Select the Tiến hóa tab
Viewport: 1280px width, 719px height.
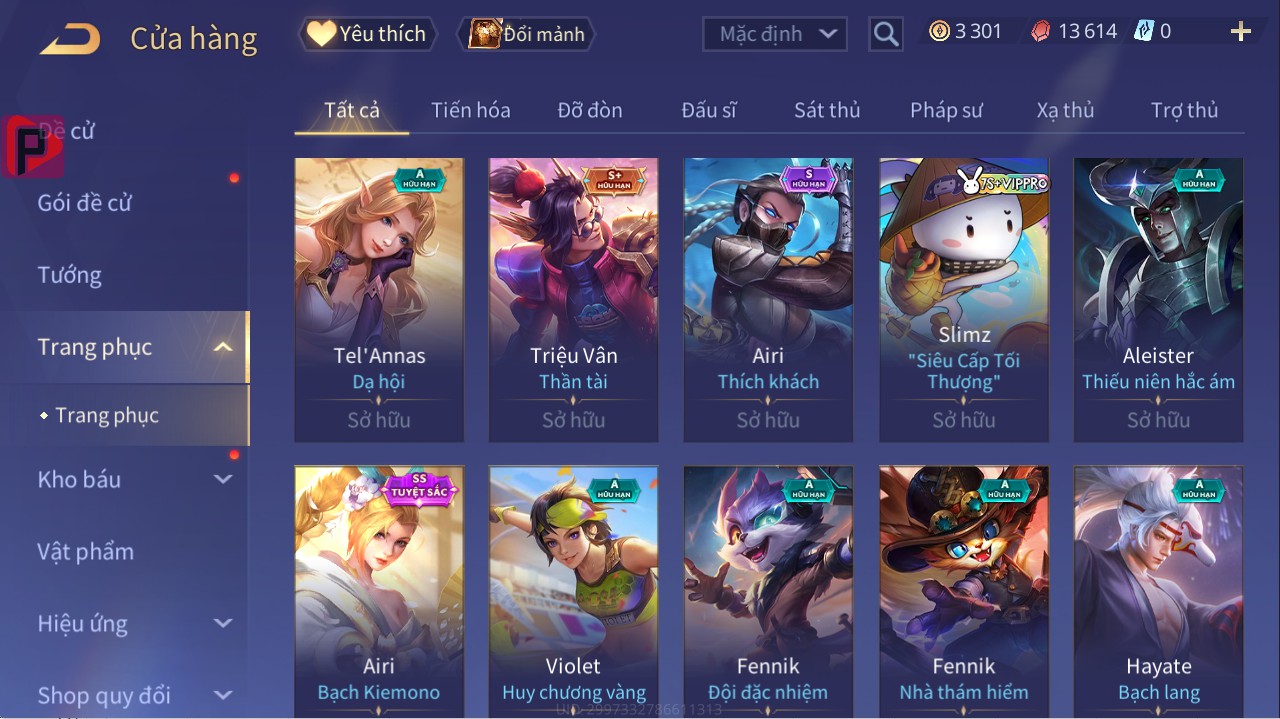click(x=470, y=110)
